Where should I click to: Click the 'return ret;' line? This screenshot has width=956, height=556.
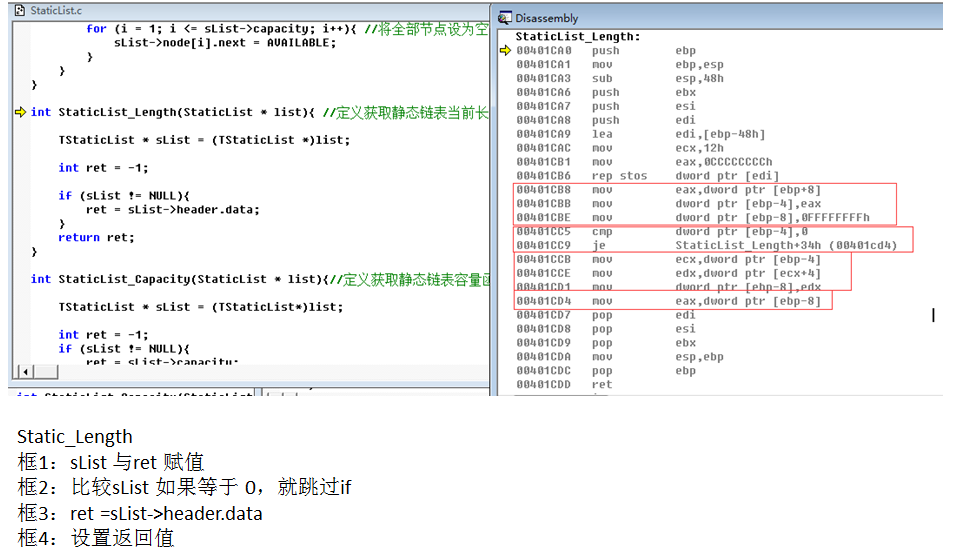(x=96, y=238)
